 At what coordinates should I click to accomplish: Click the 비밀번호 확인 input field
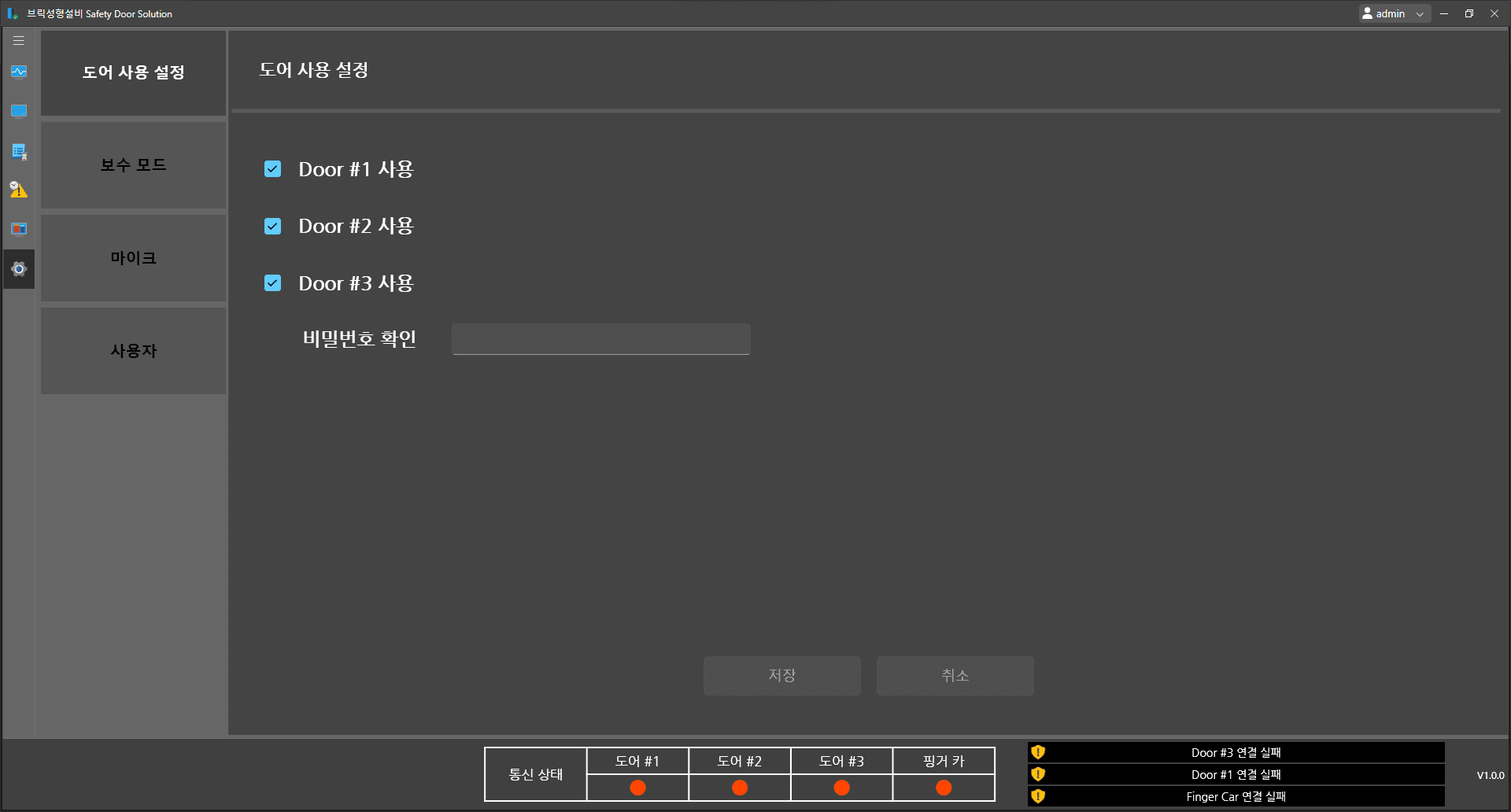(x=600, y=338)
